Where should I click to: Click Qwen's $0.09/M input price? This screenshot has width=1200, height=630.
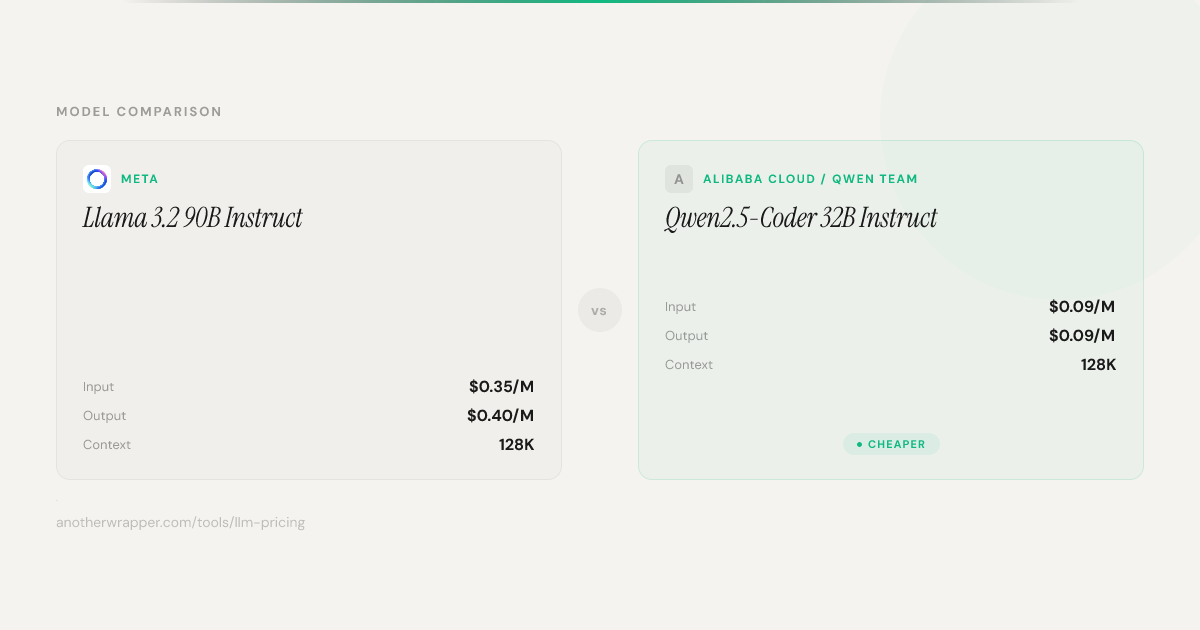pyautogui.click(x=1081, y=307)
